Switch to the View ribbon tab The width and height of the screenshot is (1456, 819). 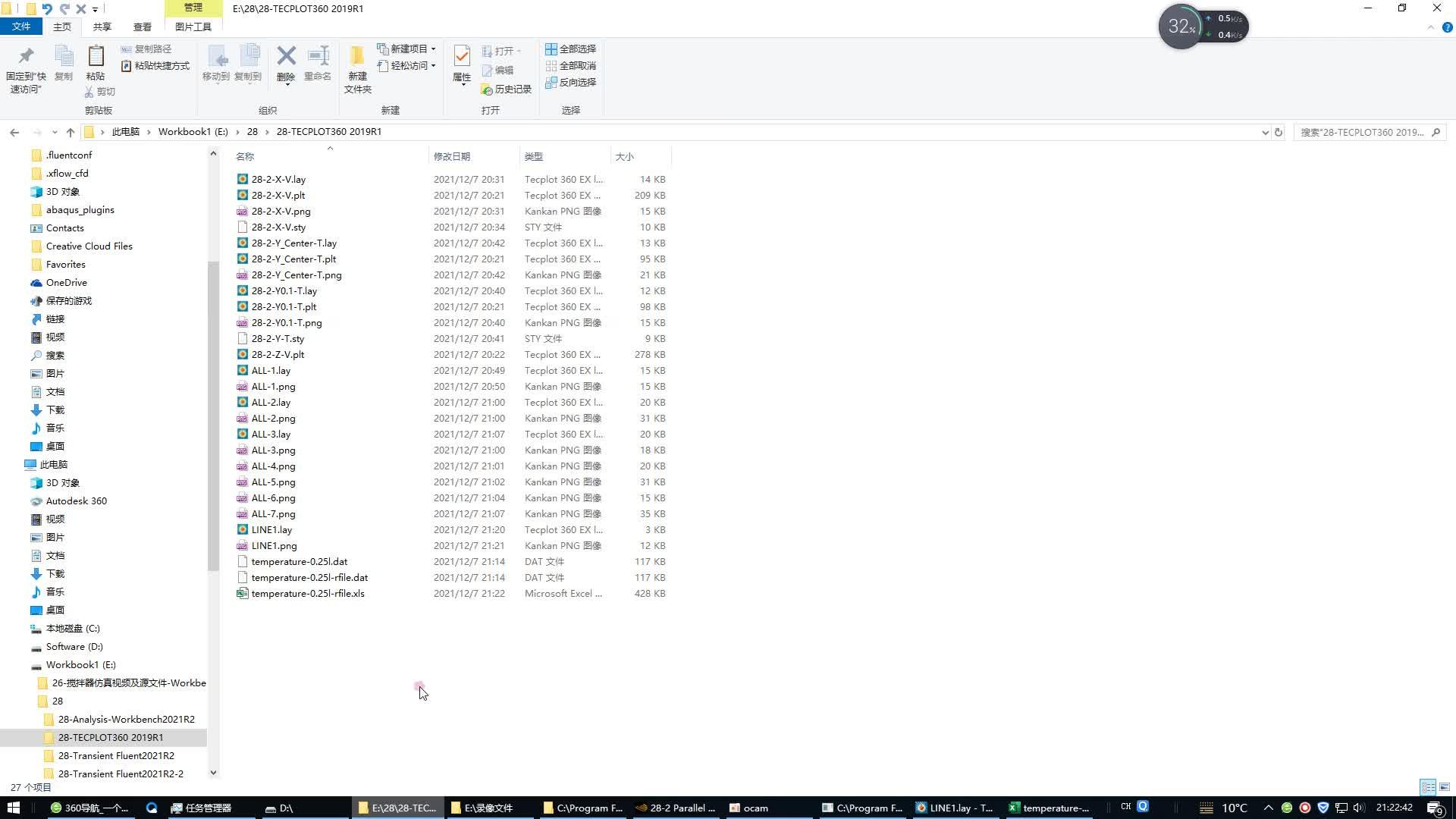(143, 27)
